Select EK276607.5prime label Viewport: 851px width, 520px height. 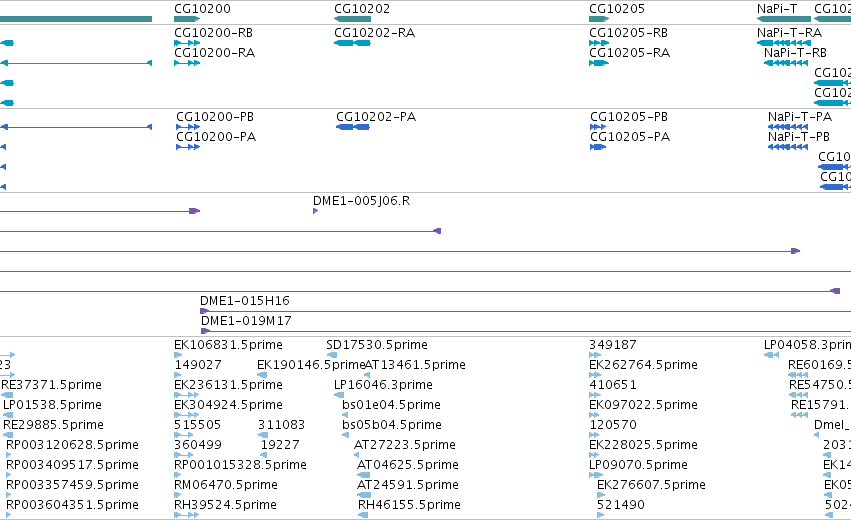tap(651, 485)
